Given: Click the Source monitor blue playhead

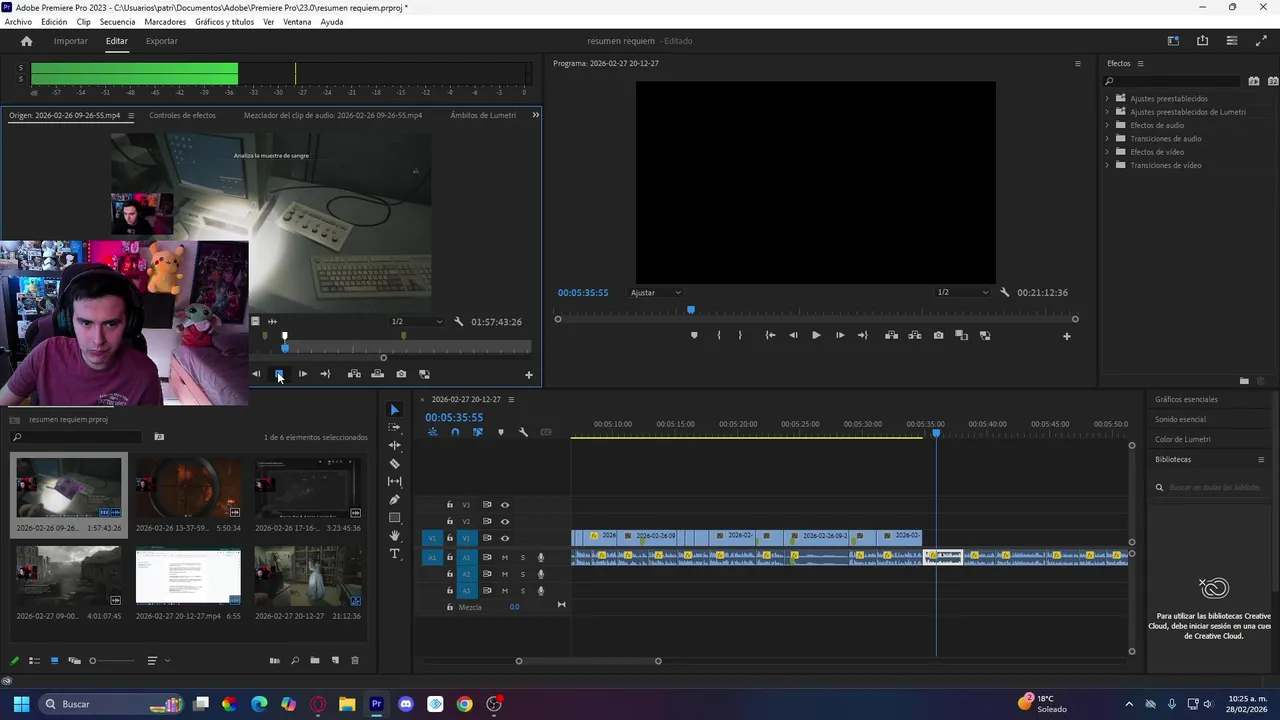Looking at the screenshot, I should tap(285, 347).
